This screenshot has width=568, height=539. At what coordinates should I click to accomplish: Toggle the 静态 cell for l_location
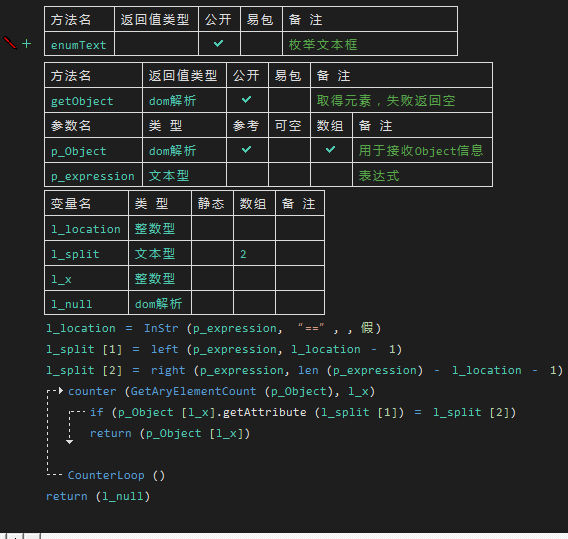[212, 228]
